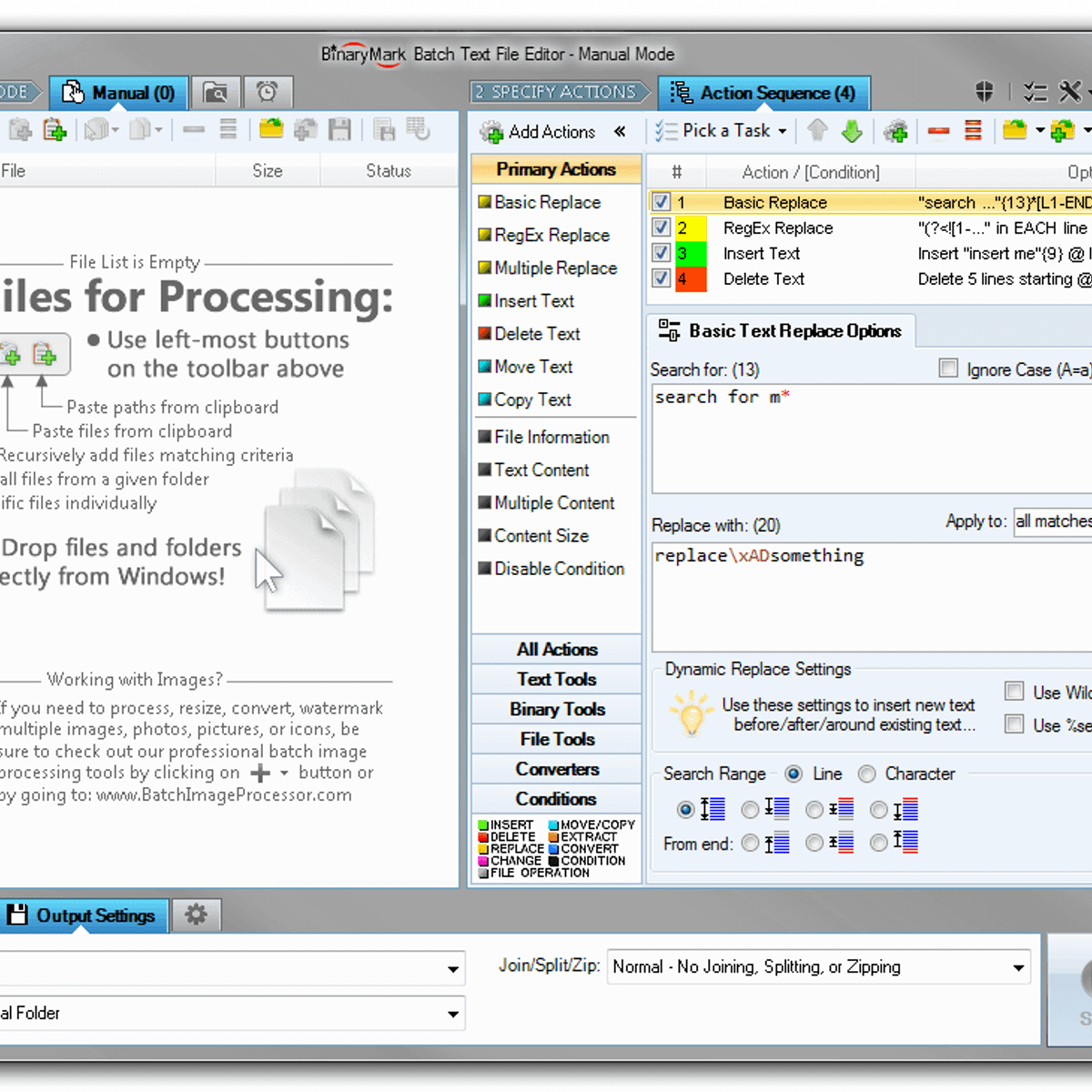Image resolution: width=1092 pixels, height=1092 pixels.
Task: Click the gear with plus icon beside the arrows
Action: coord(895,132)
